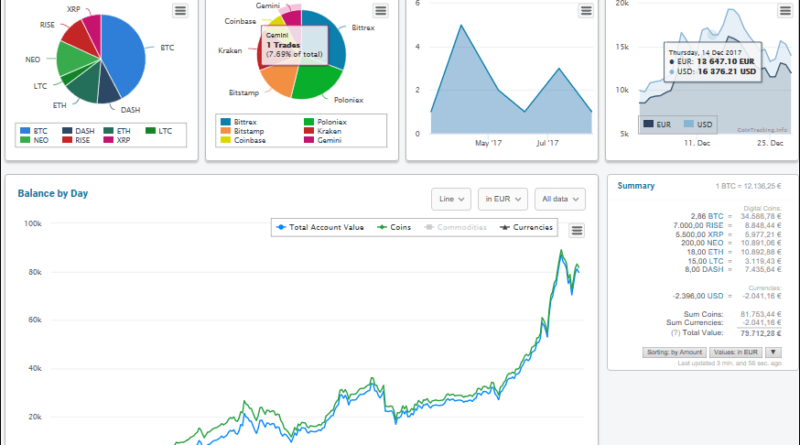Click the 'Last updated' timestamp text
This screenshot has height=445, width=800.
(730, 363)
